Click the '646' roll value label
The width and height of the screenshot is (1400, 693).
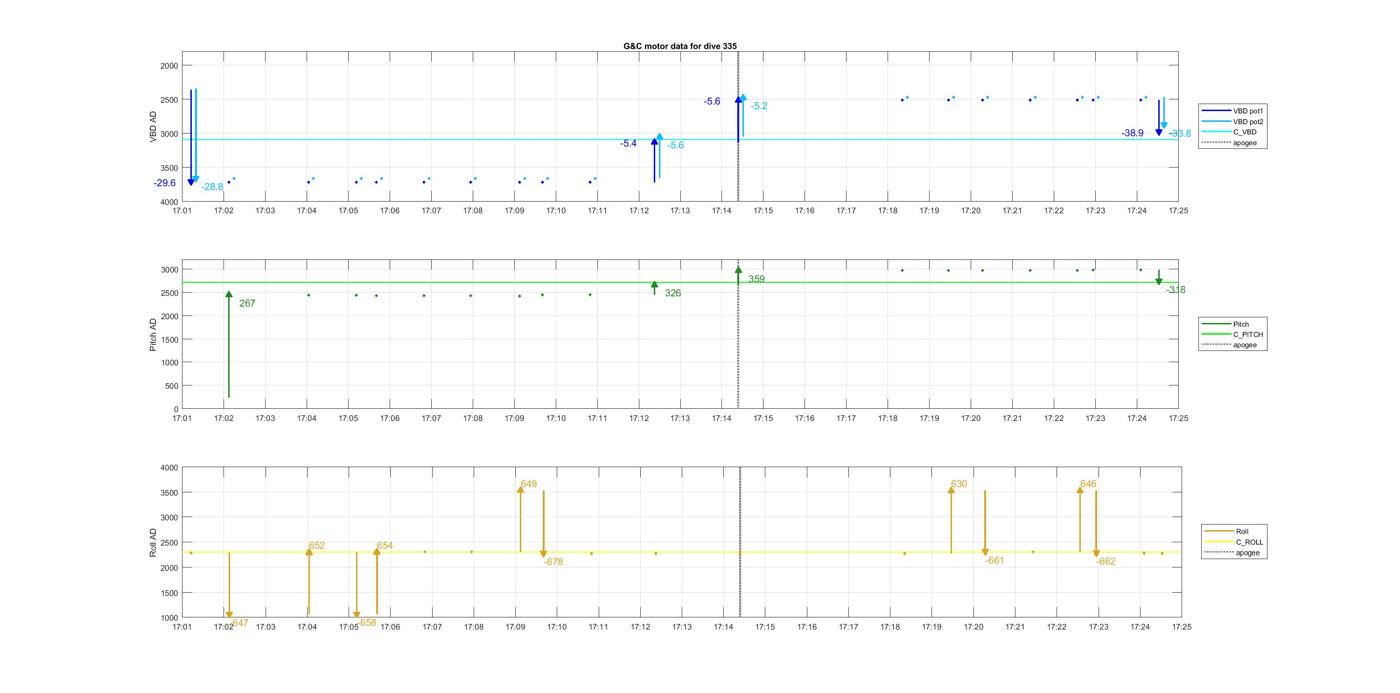pyautogui.click(x=1088, y=484)
